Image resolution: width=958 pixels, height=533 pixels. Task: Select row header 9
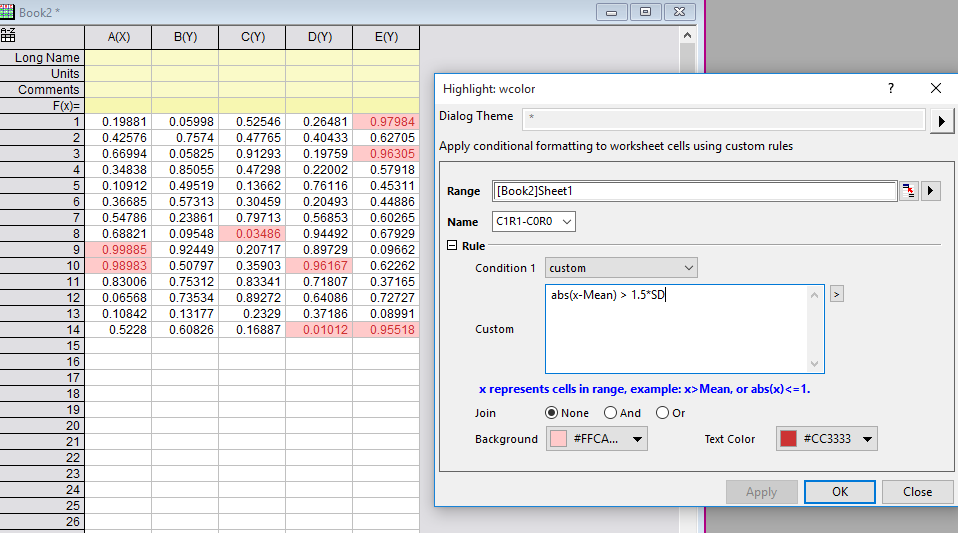(x=42, y=249)
